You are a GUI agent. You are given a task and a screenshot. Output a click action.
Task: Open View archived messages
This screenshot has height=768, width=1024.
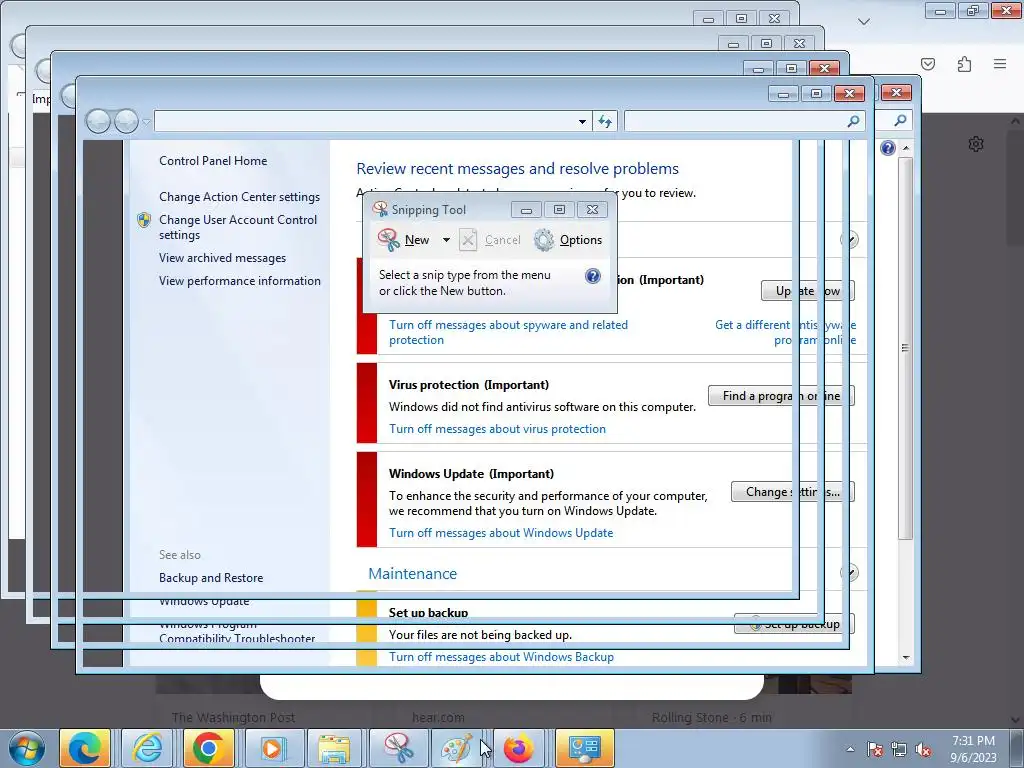point(222,258)
